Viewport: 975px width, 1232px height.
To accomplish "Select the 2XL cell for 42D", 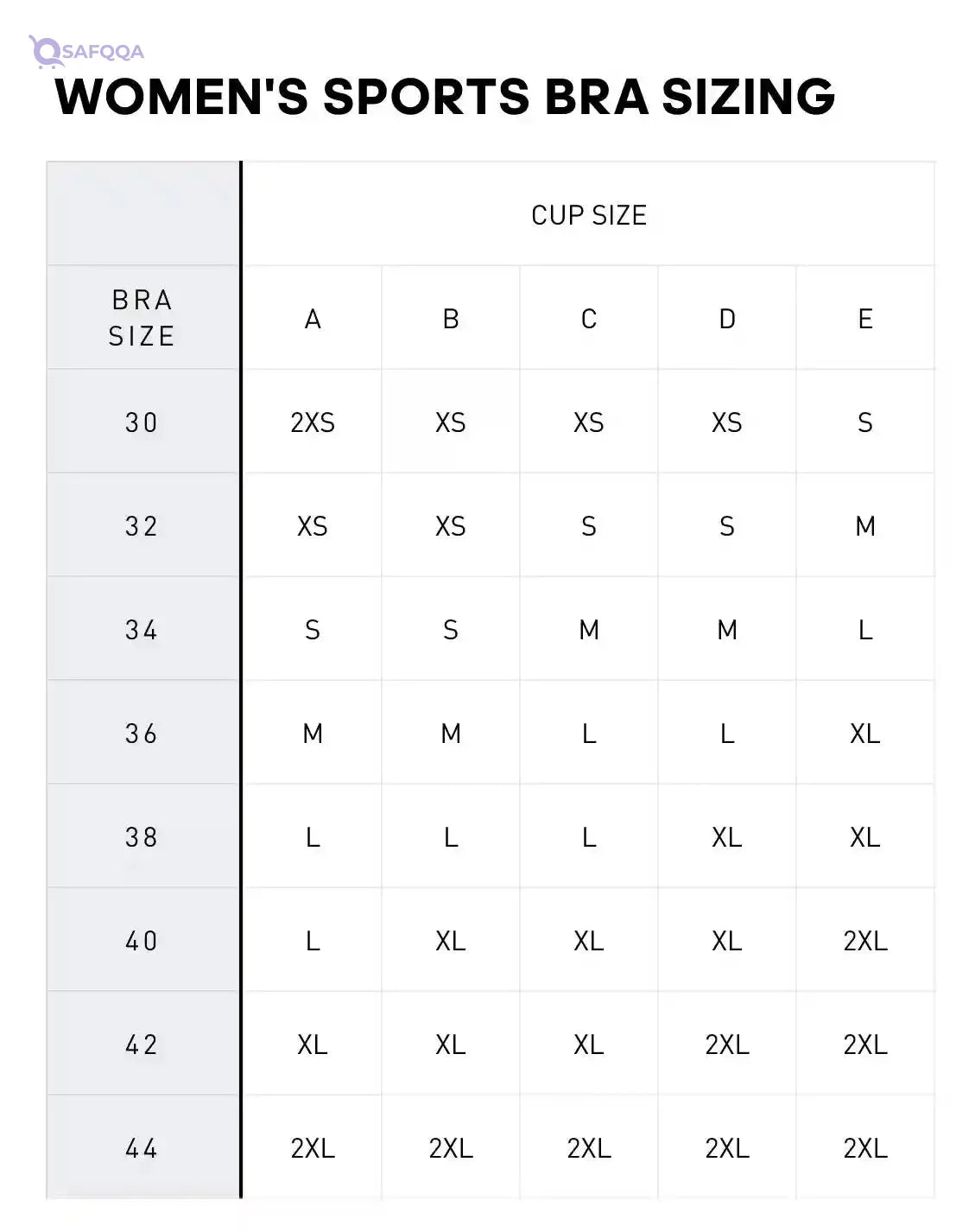I will click(x=727, y=1044).
